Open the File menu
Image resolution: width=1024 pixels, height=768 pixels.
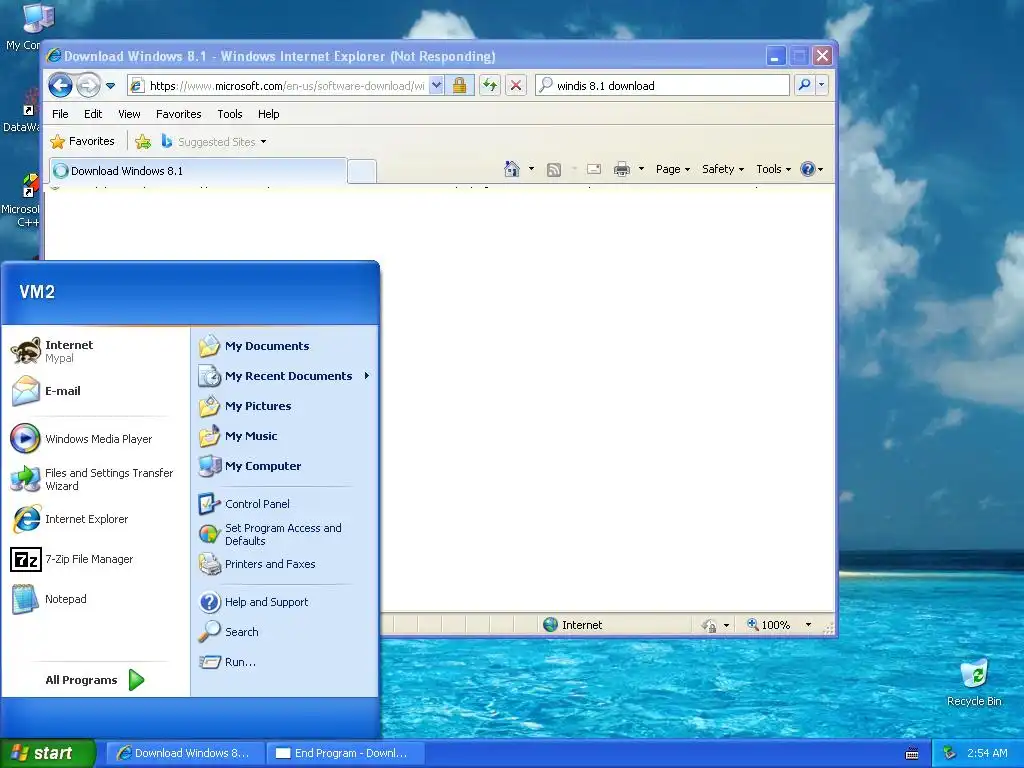point(60,114)
